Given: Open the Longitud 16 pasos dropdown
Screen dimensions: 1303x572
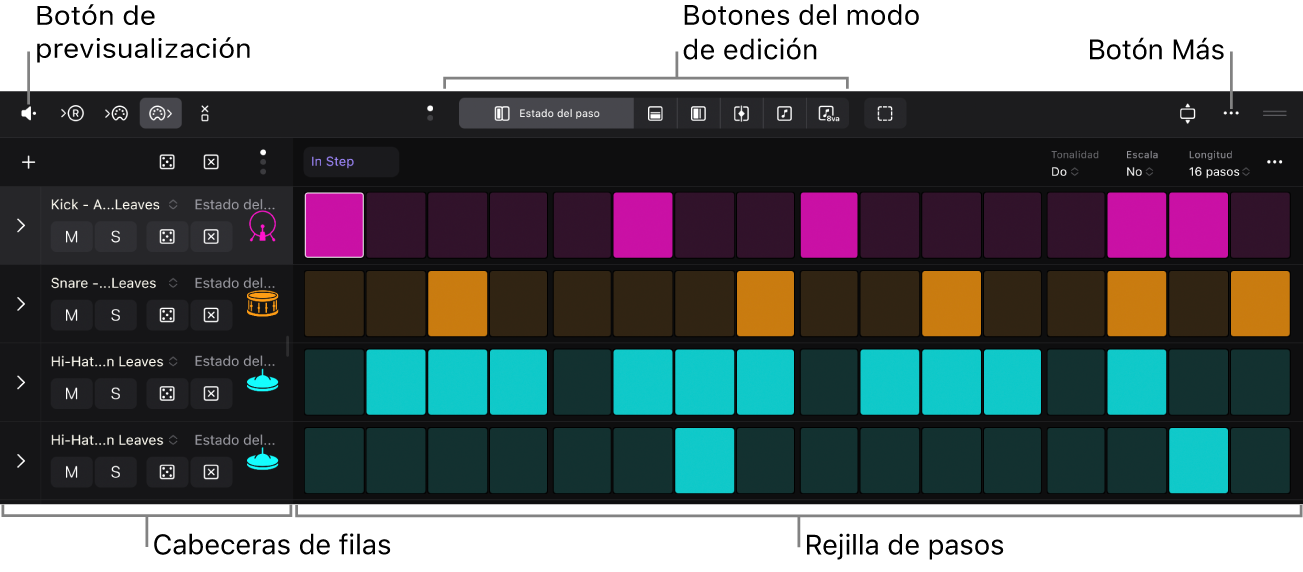Looking at the screenshot, I should click(x=1219, y=172).
